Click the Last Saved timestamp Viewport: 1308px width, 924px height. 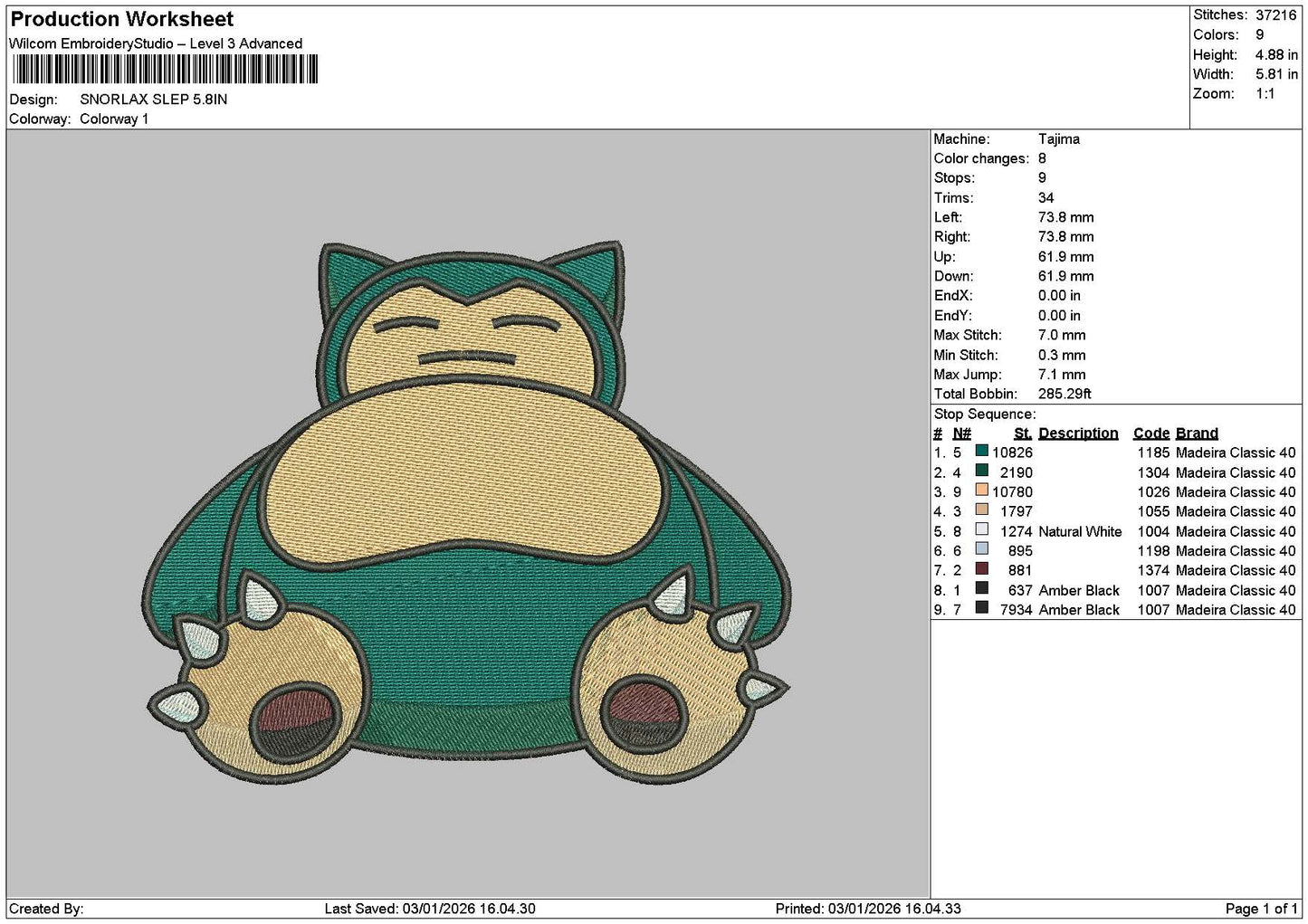coord(430,909)
